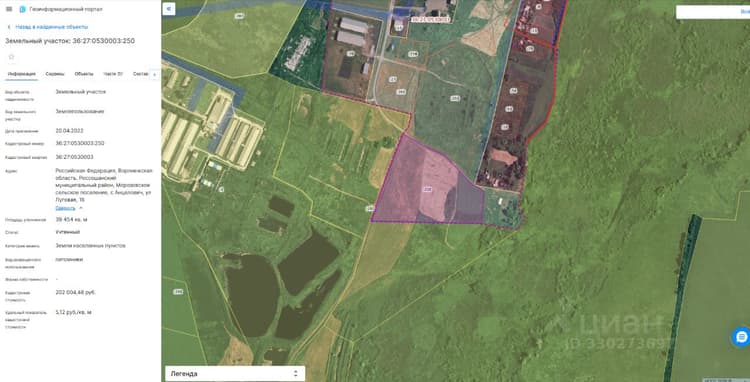Select the 'Информация' tab

pos(22,74)
